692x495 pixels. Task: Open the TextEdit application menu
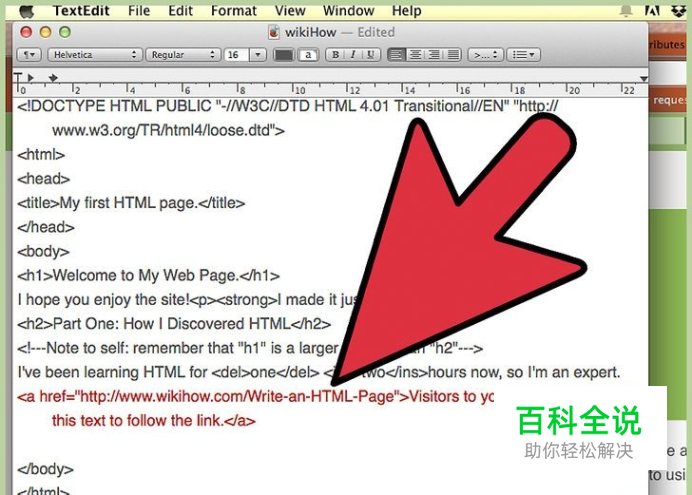click(81, 11)
